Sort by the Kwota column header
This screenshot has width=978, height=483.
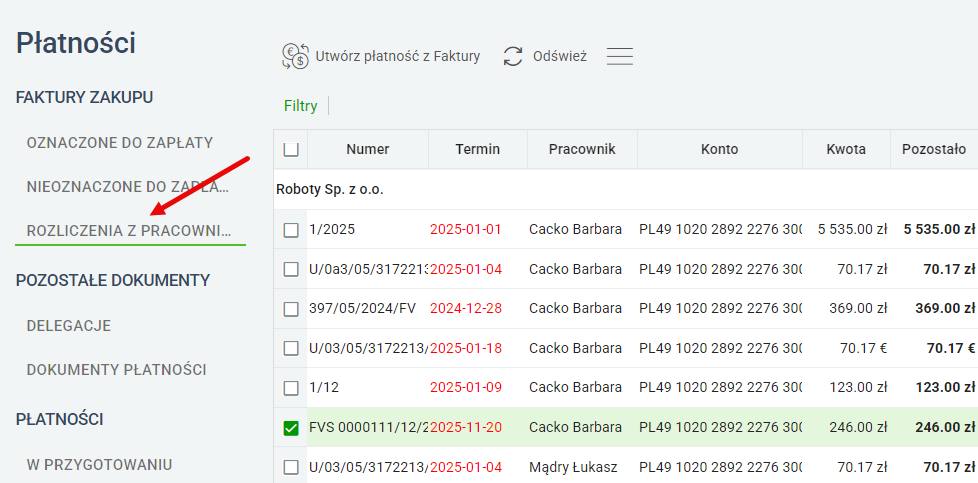click(x=846, y=149)
